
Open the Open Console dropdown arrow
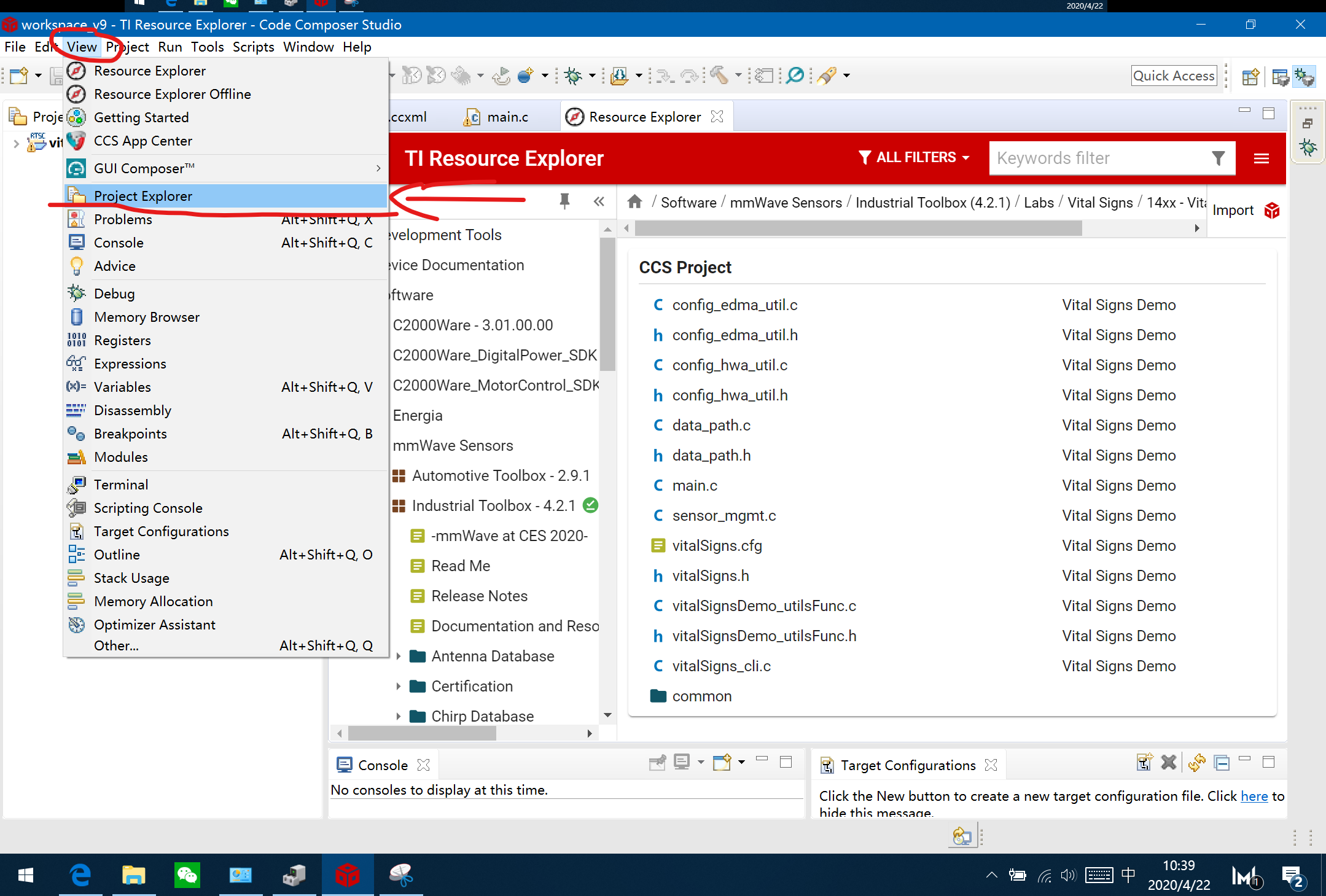741,762
